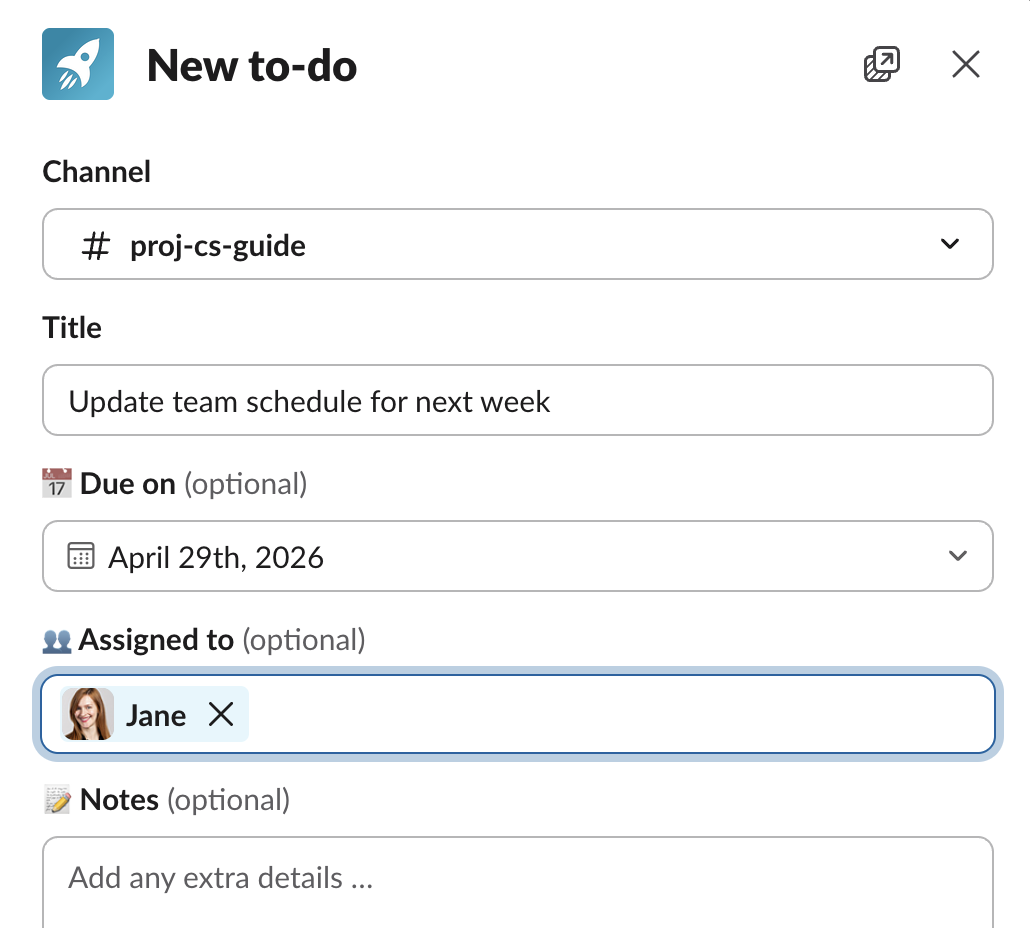
Task: Open the to-do in a new window
Action: [x=881, y=63]
